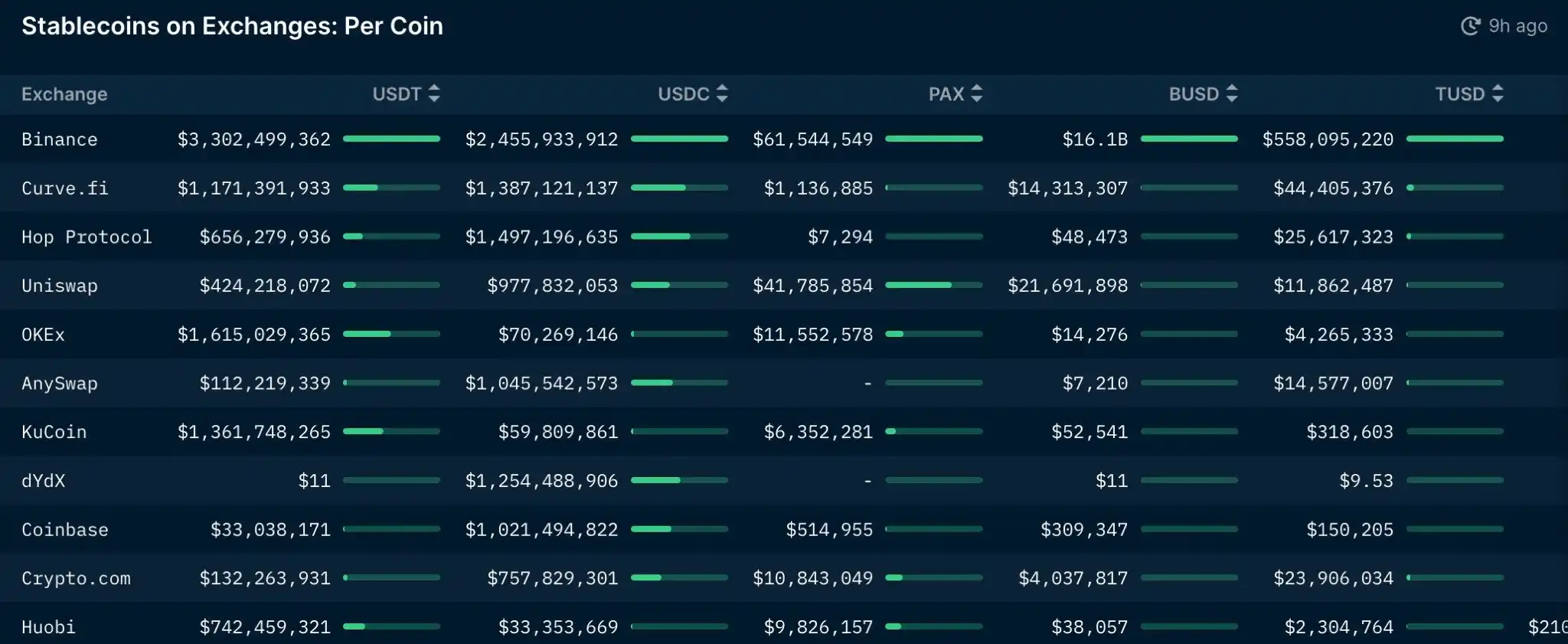Click the Uniswap PAX progress bar
The image size is (1568, 644).
pyautogui.click(x=933, y=285)
